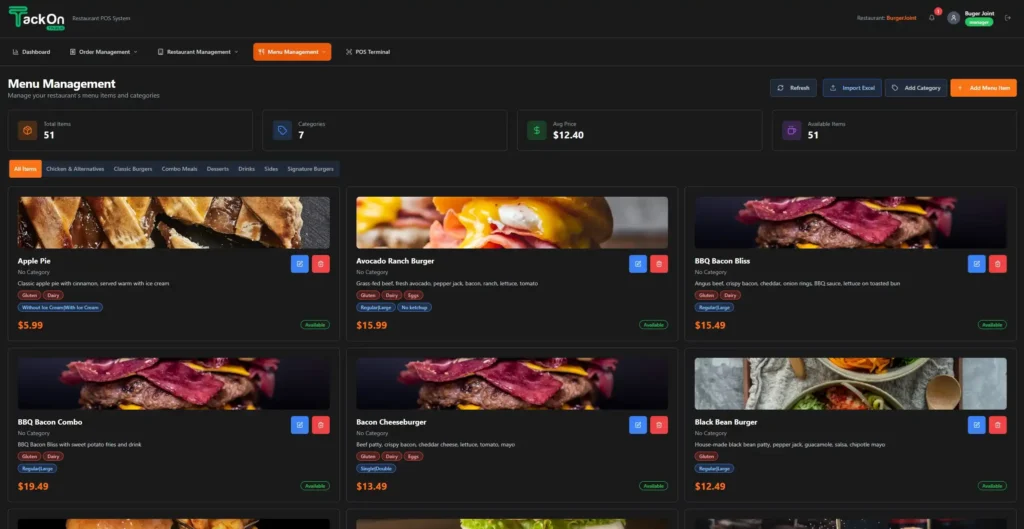Click the Black Bean Burger Available badge
This screenshot has height=529, width=1024.
coord(992,486)
